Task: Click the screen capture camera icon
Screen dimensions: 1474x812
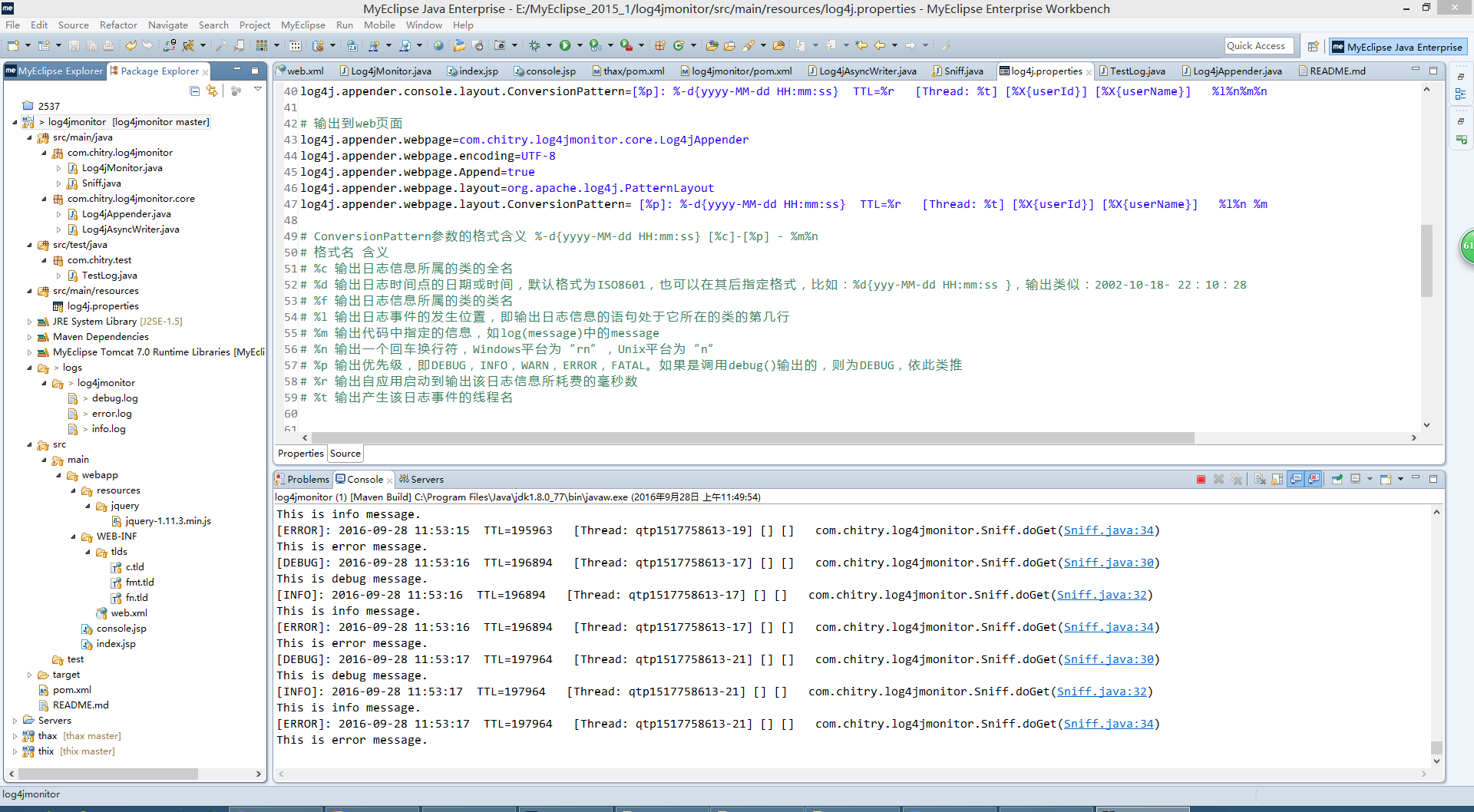Action: click(500, 46)
